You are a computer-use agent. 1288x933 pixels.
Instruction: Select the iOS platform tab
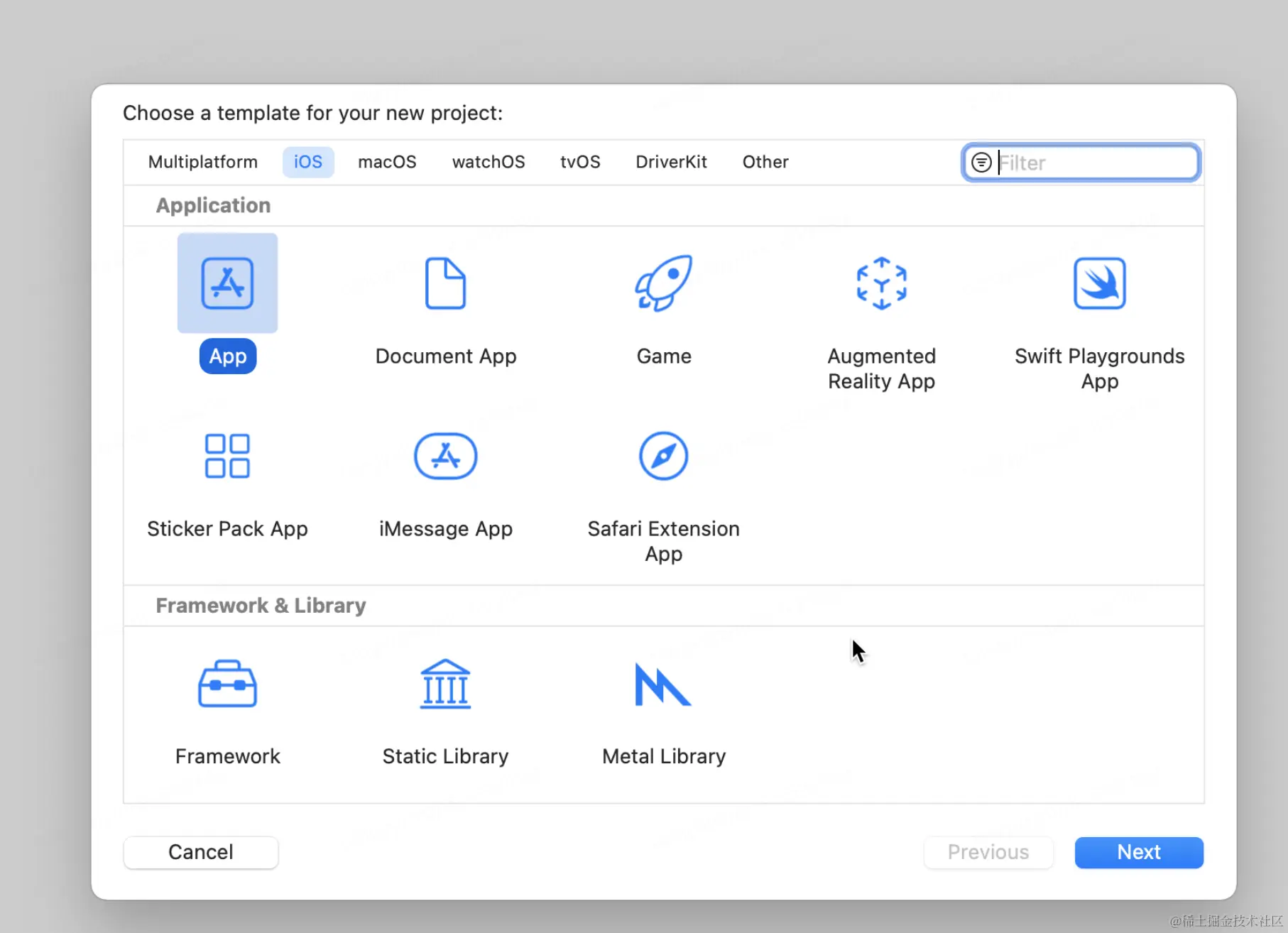[x=308, y=162]
